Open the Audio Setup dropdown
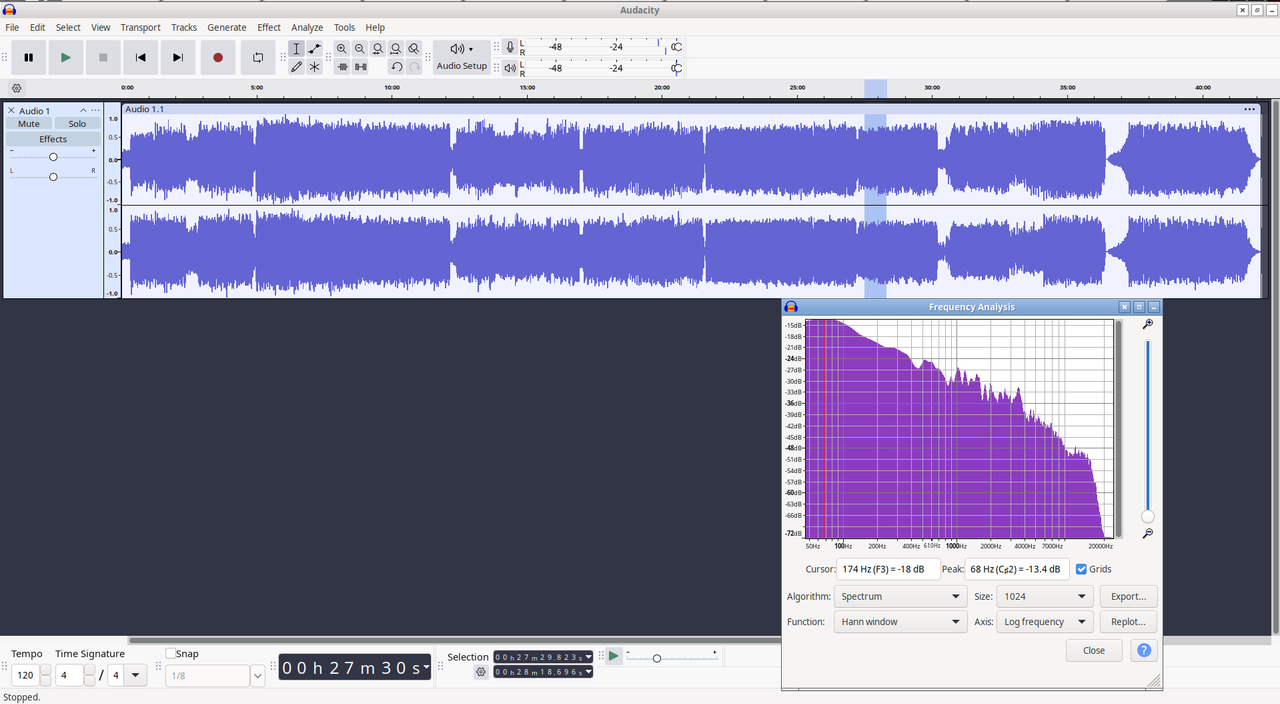1280x704 pixels. (461, 57)
